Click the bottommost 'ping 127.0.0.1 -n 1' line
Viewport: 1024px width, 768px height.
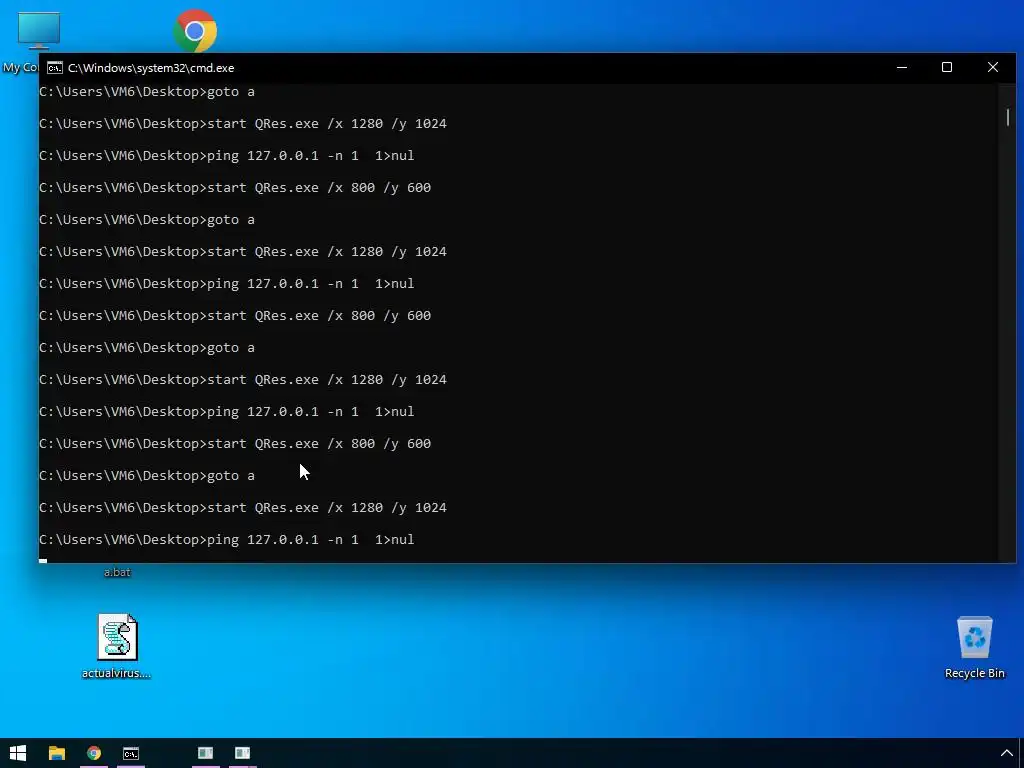(x=227, y=540)
